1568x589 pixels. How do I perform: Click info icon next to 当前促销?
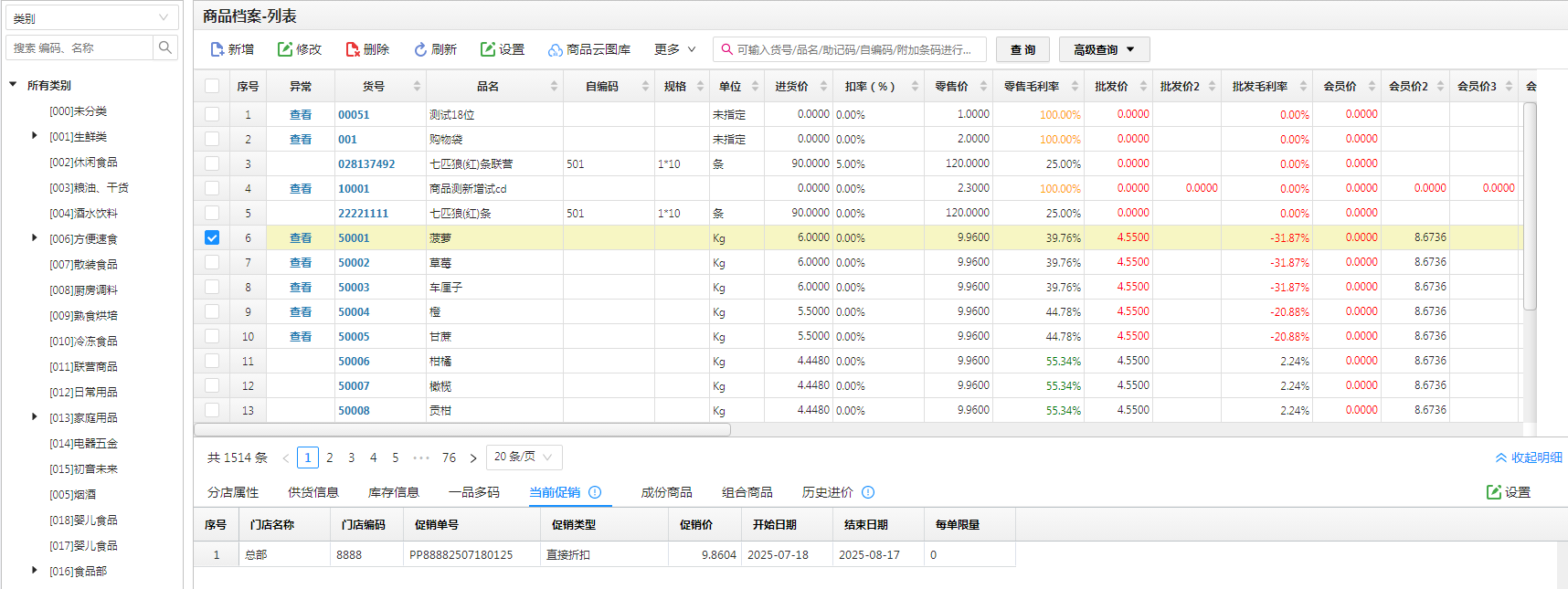tap(595, 492)
